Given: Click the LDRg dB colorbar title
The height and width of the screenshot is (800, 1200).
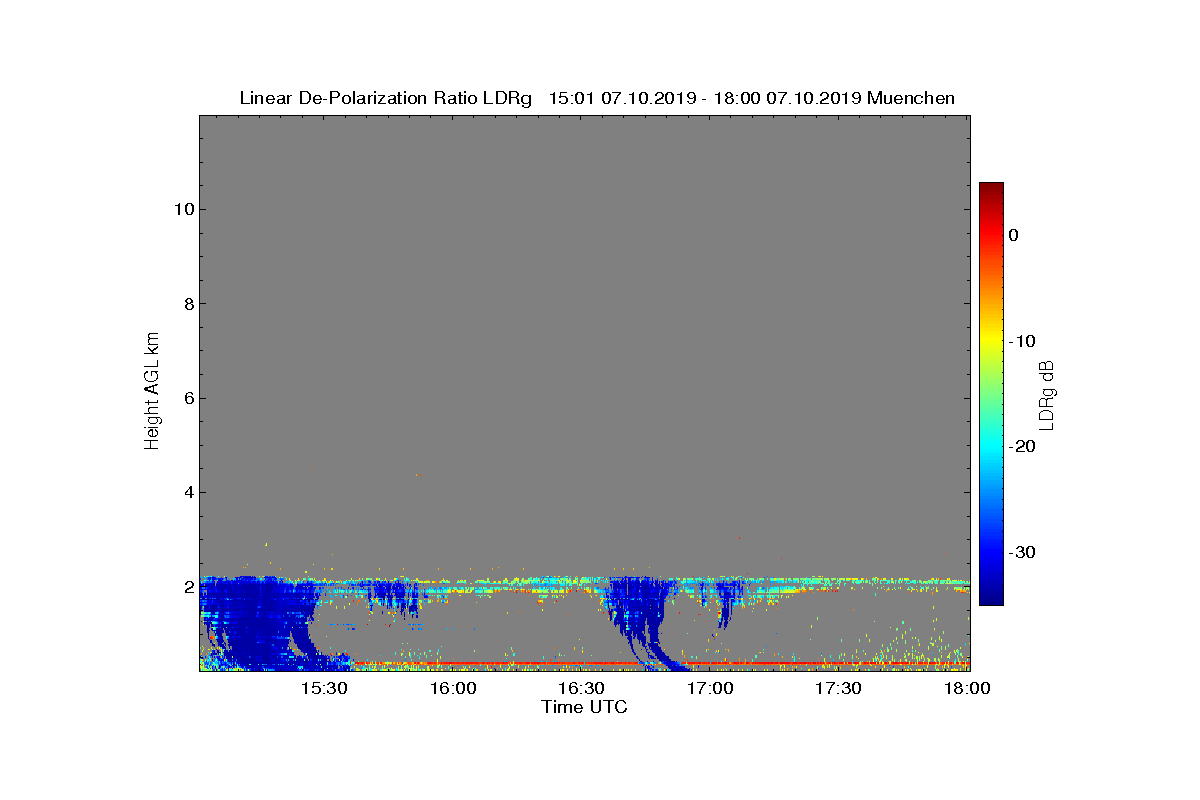Looking at the screenshot, I should click(1047, 394).
